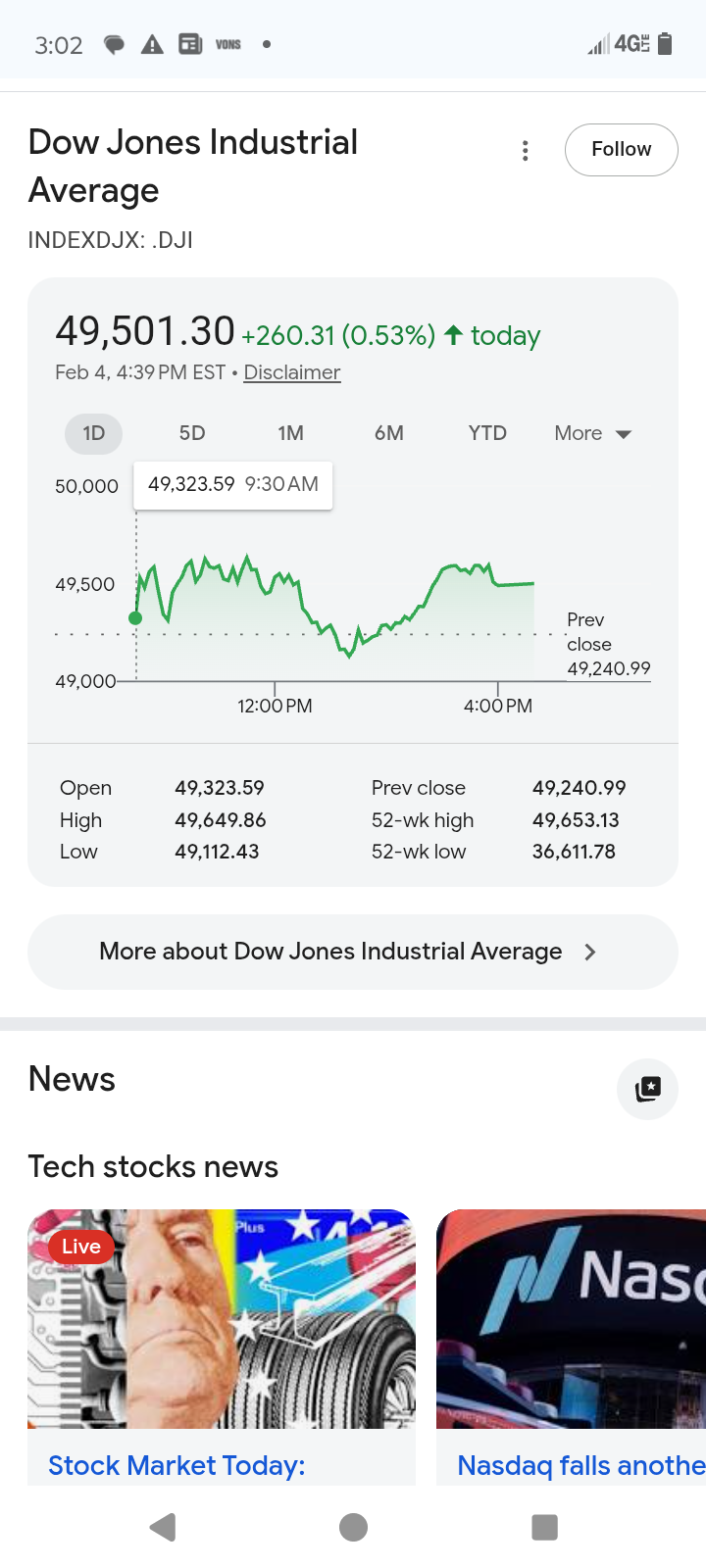Open the Nasdaq news article thumbnail

572,1318
